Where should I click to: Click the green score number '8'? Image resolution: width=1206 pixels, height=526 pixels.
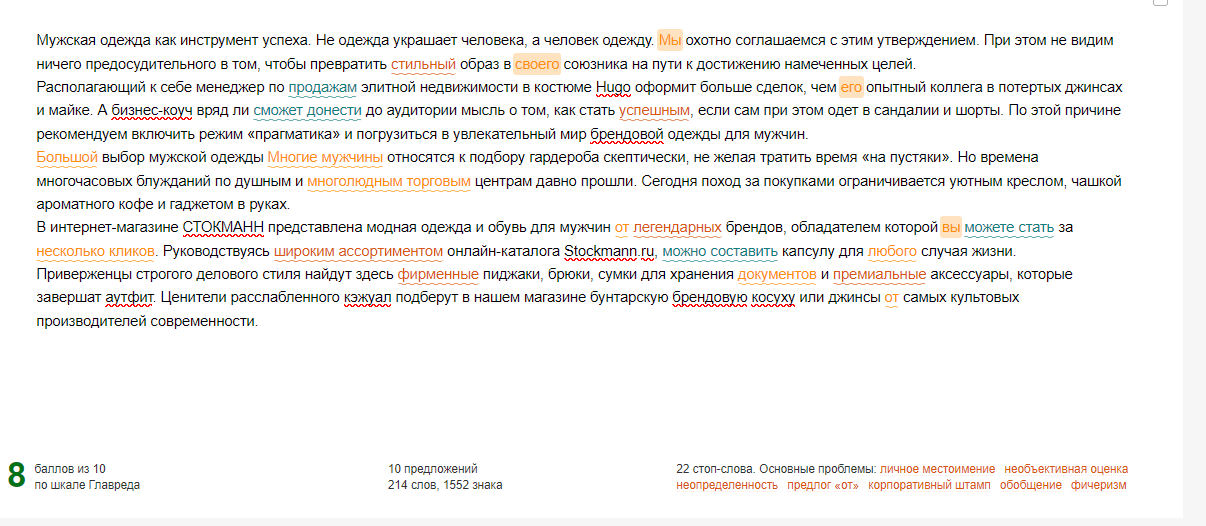pos(16,476)
